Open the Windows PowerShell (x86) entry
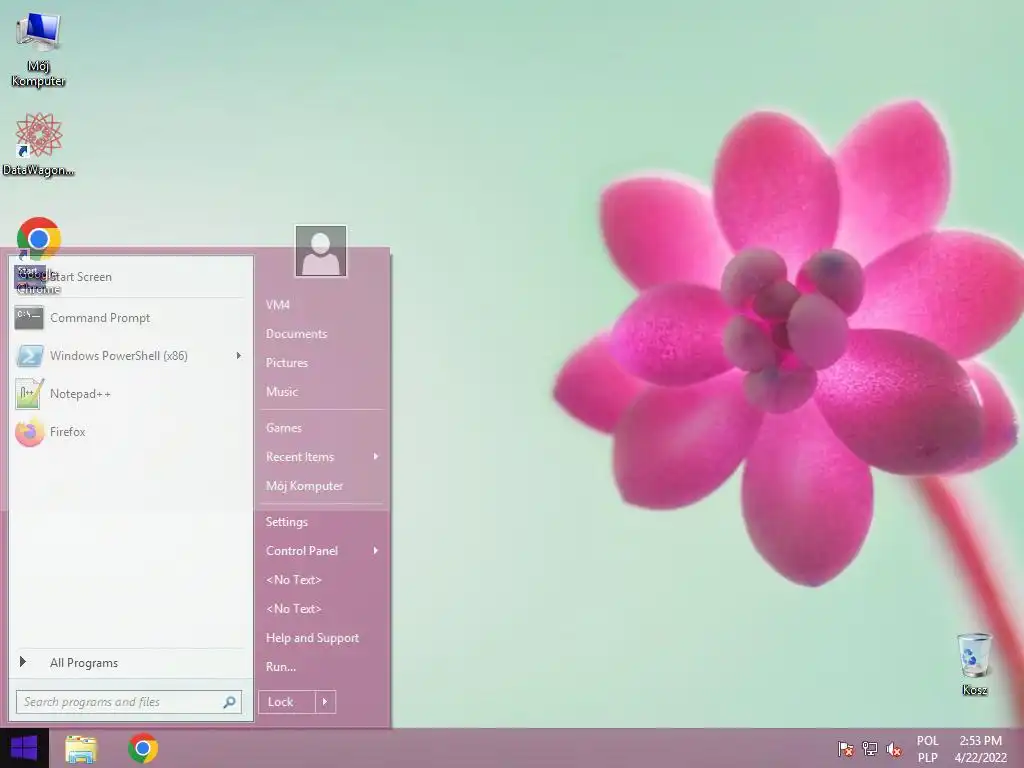 point(130,356)
